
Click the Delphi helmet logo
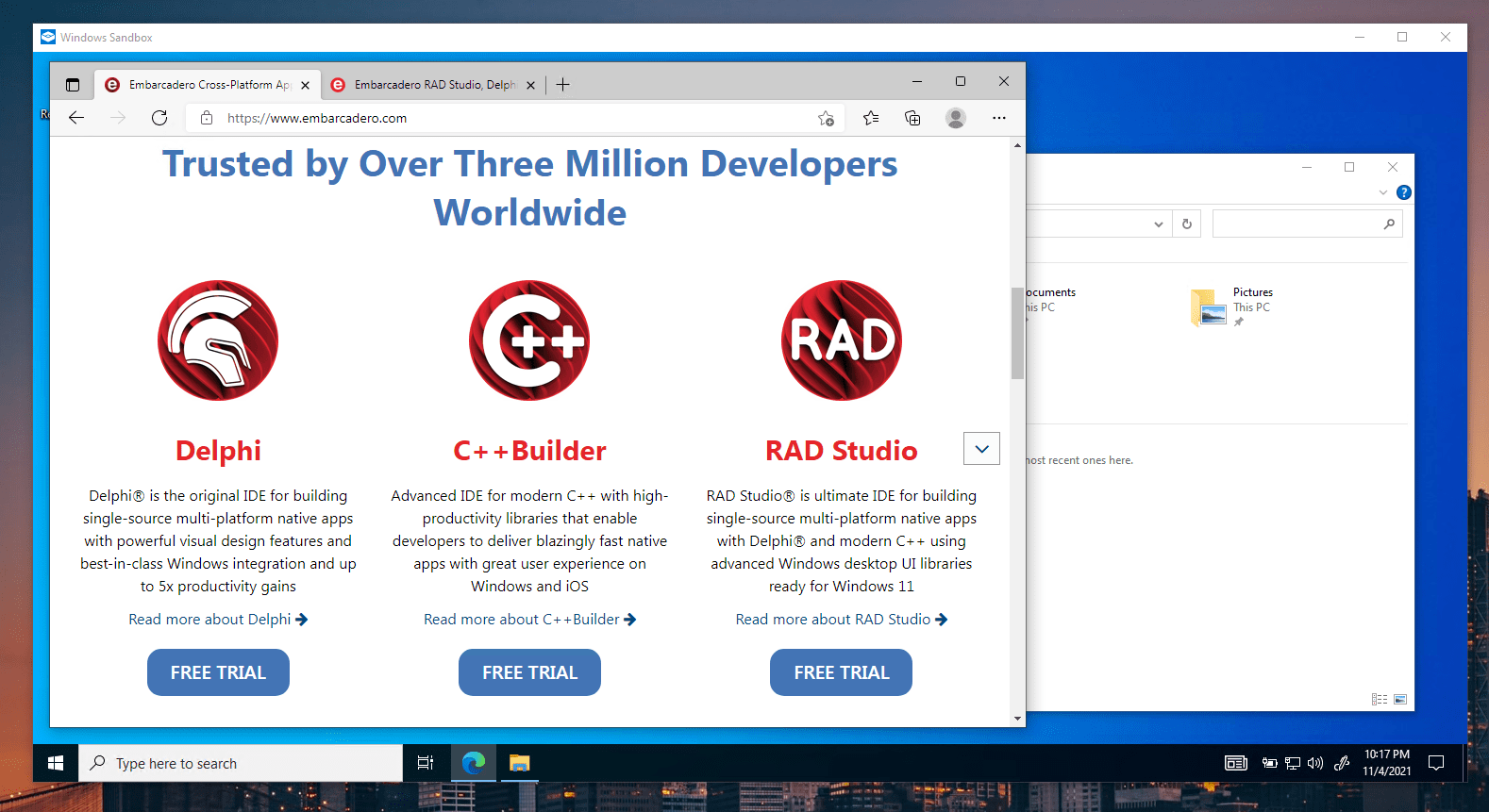click(x=218, y=340)
